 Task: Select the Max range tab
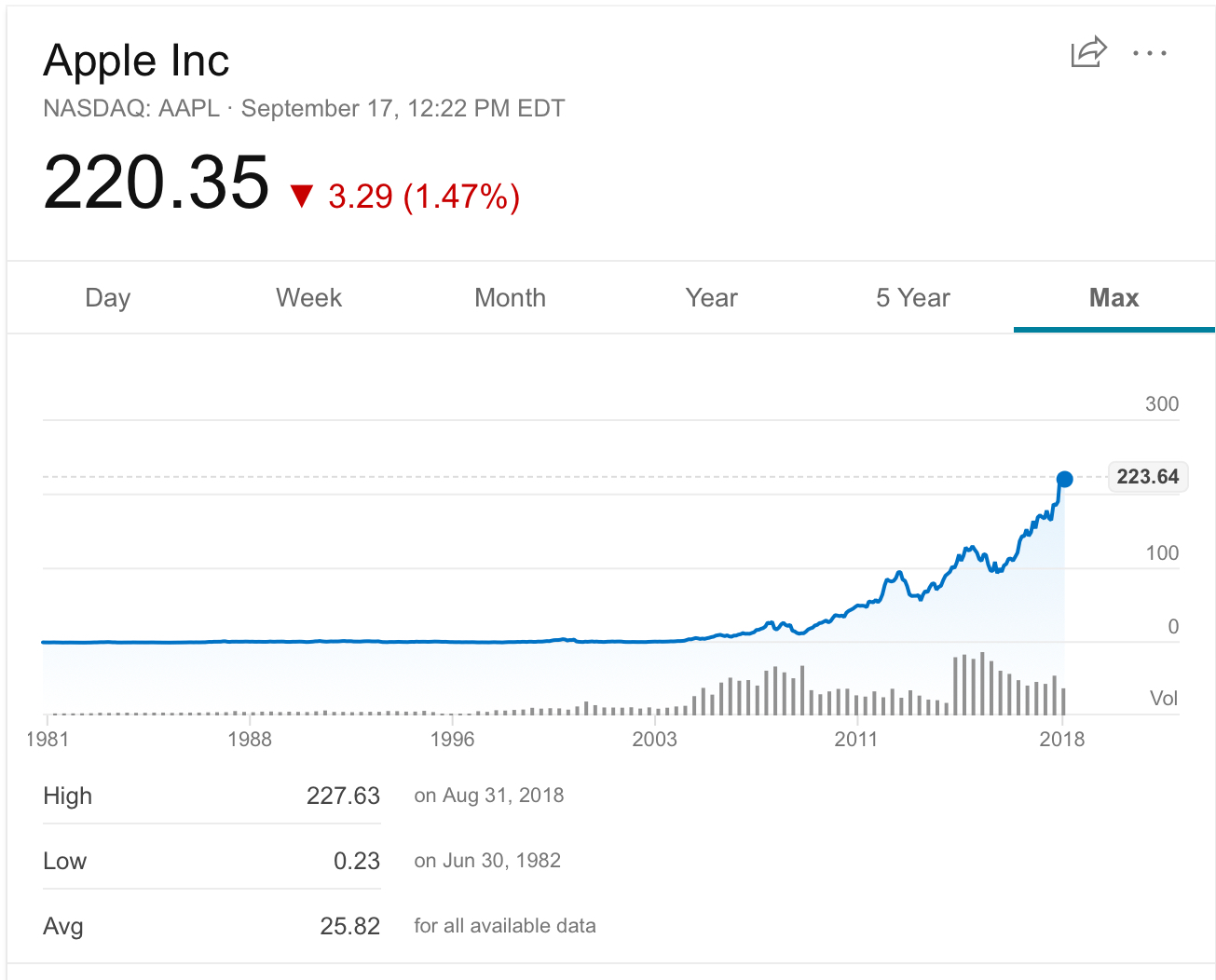1114,298
